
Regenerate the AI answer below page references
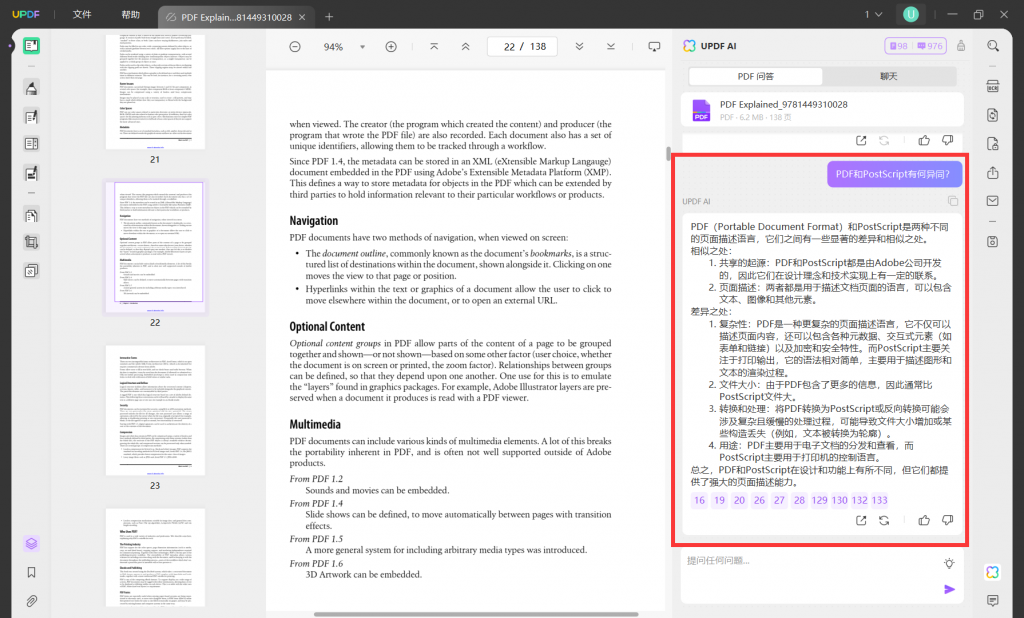click(884, 521)
